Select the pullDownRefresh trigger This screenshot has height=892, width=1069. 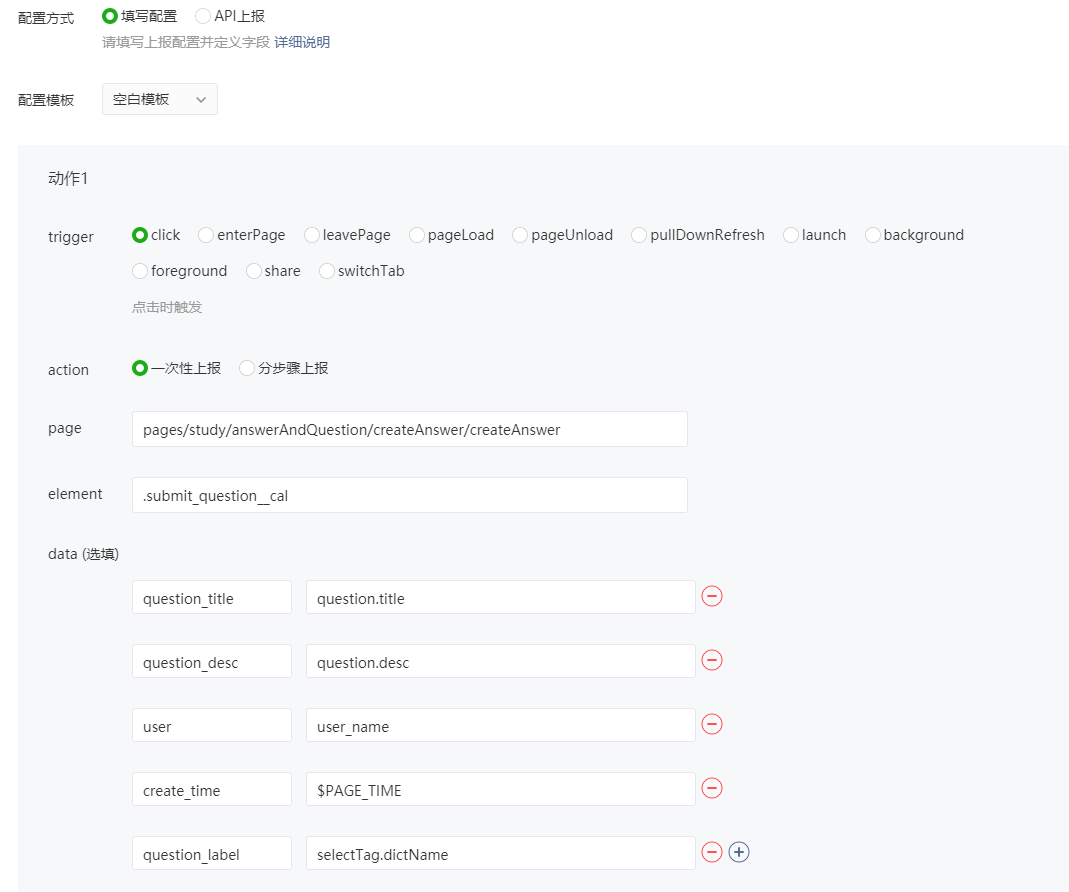tap(639, 235)
